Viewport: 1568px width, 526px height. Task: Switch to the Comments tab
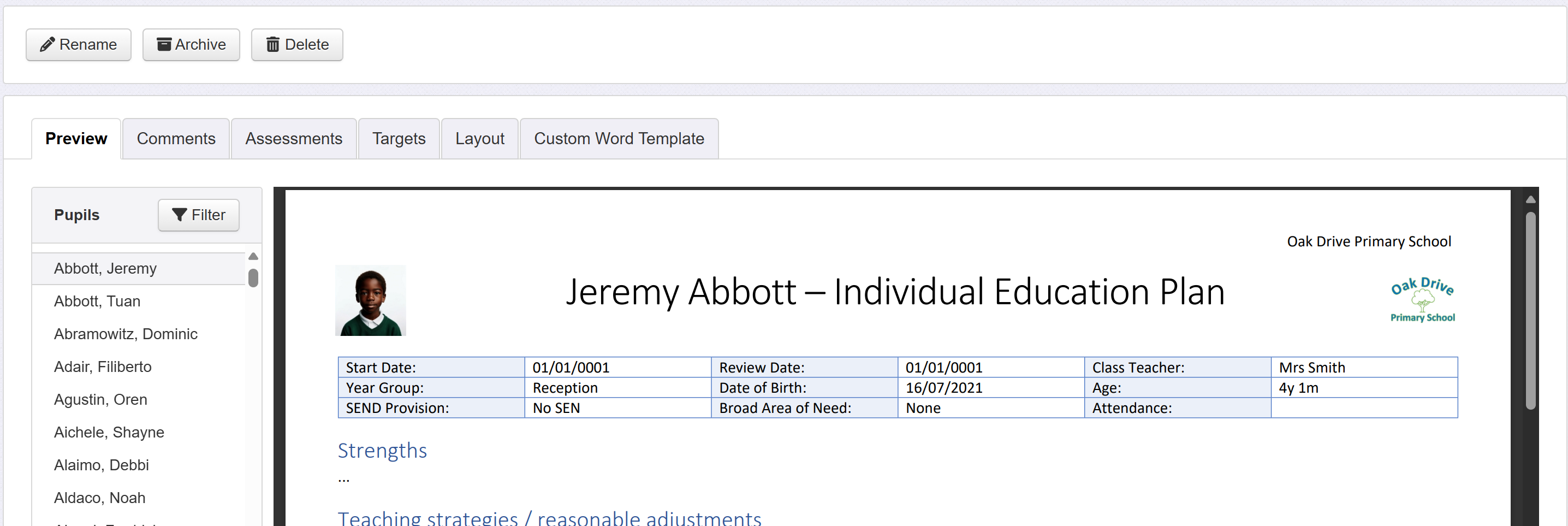point(176,139)
